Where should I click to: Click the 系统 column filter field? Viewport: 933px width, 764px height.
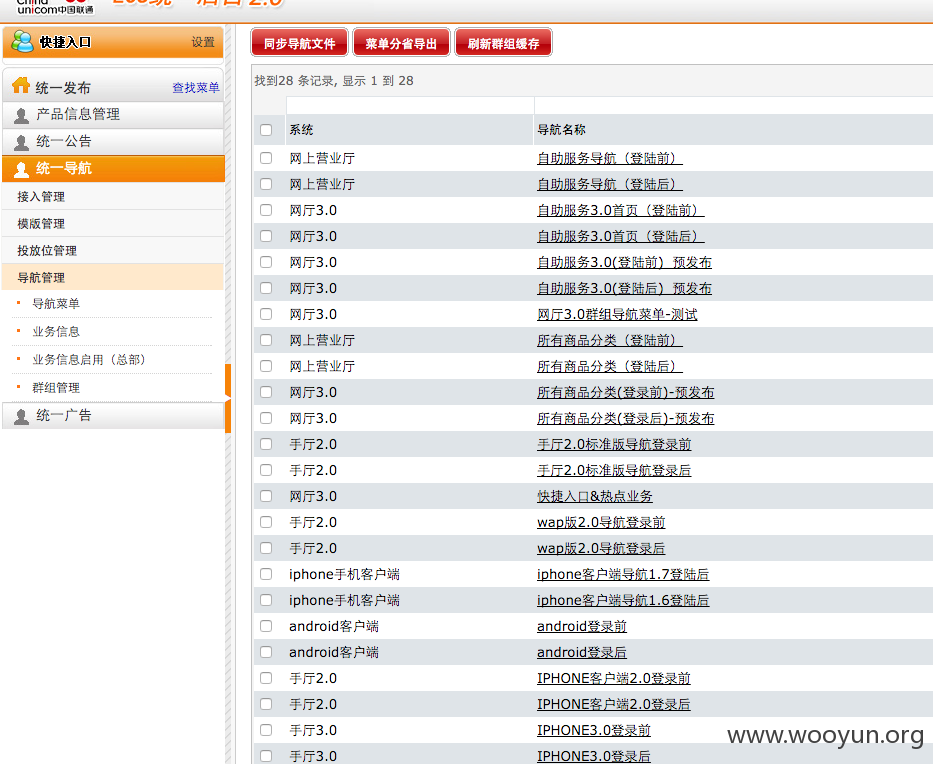click(410, 105)
